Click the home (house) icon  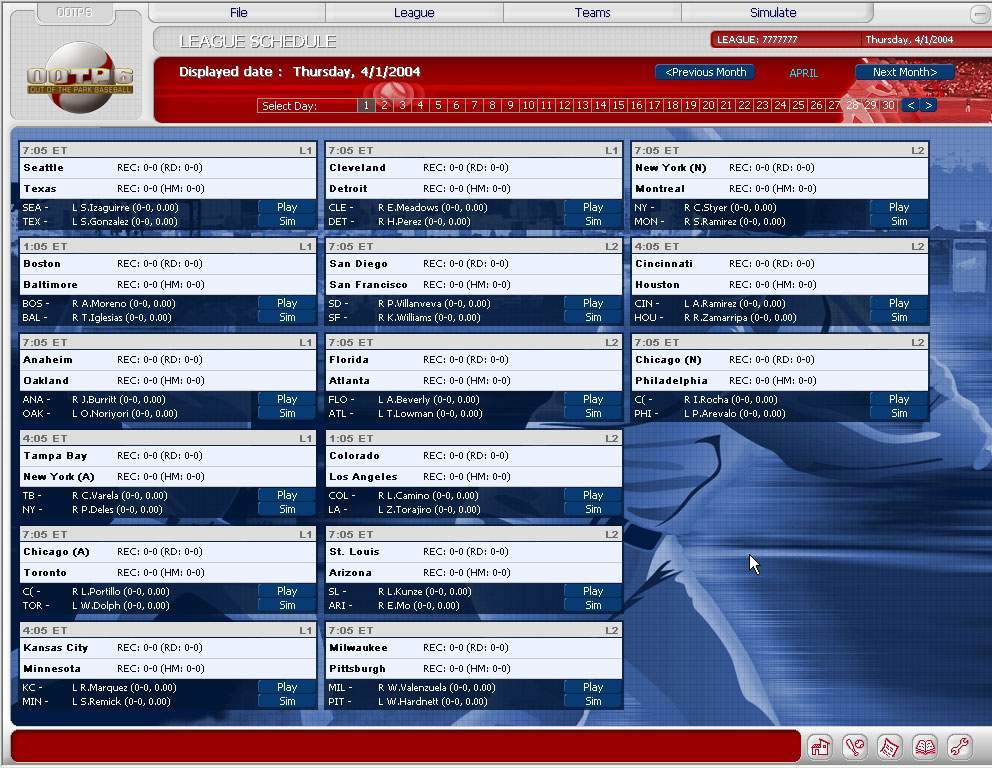coord(821,747)
